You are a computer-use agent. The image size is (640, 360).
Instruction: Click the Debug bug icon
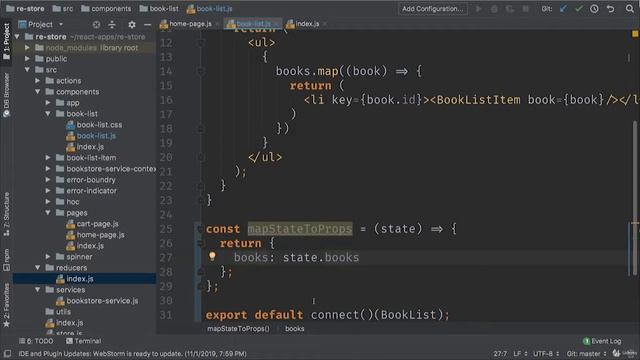[494, 9]
